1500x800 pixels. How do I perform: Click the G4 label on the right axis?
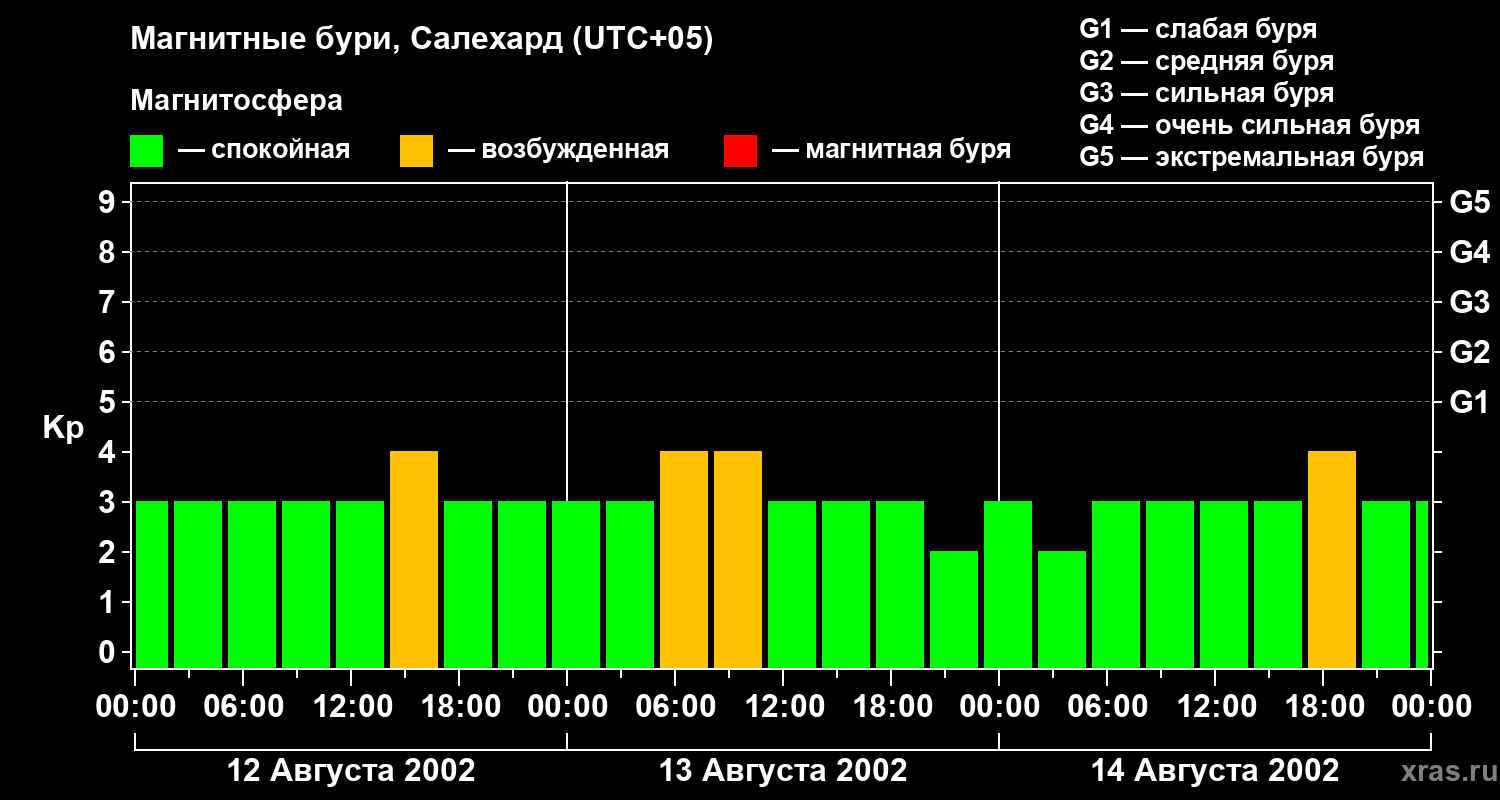1470,252
